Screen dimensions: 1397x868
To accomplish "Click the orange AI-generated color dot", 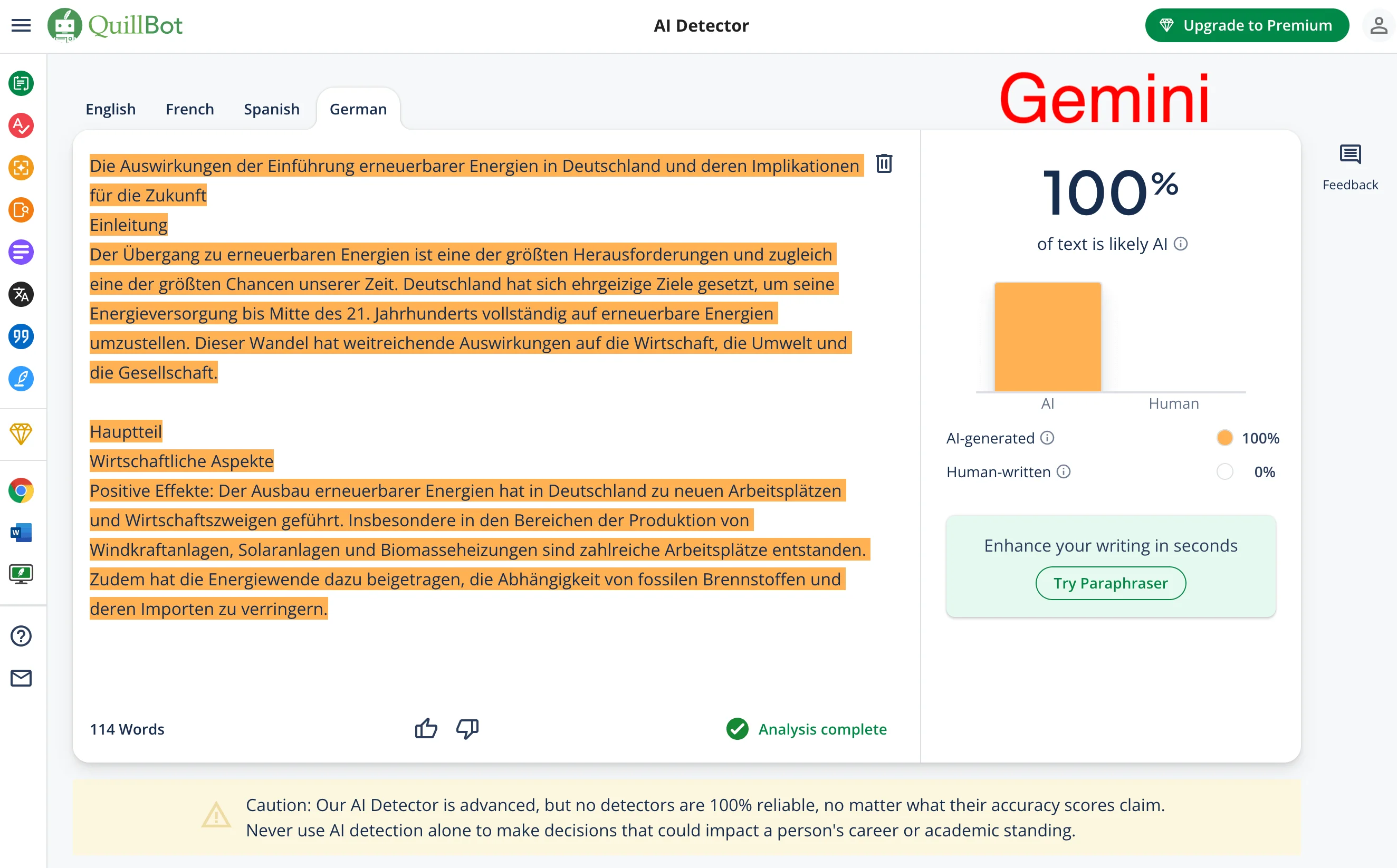I will click(1224, 438).
